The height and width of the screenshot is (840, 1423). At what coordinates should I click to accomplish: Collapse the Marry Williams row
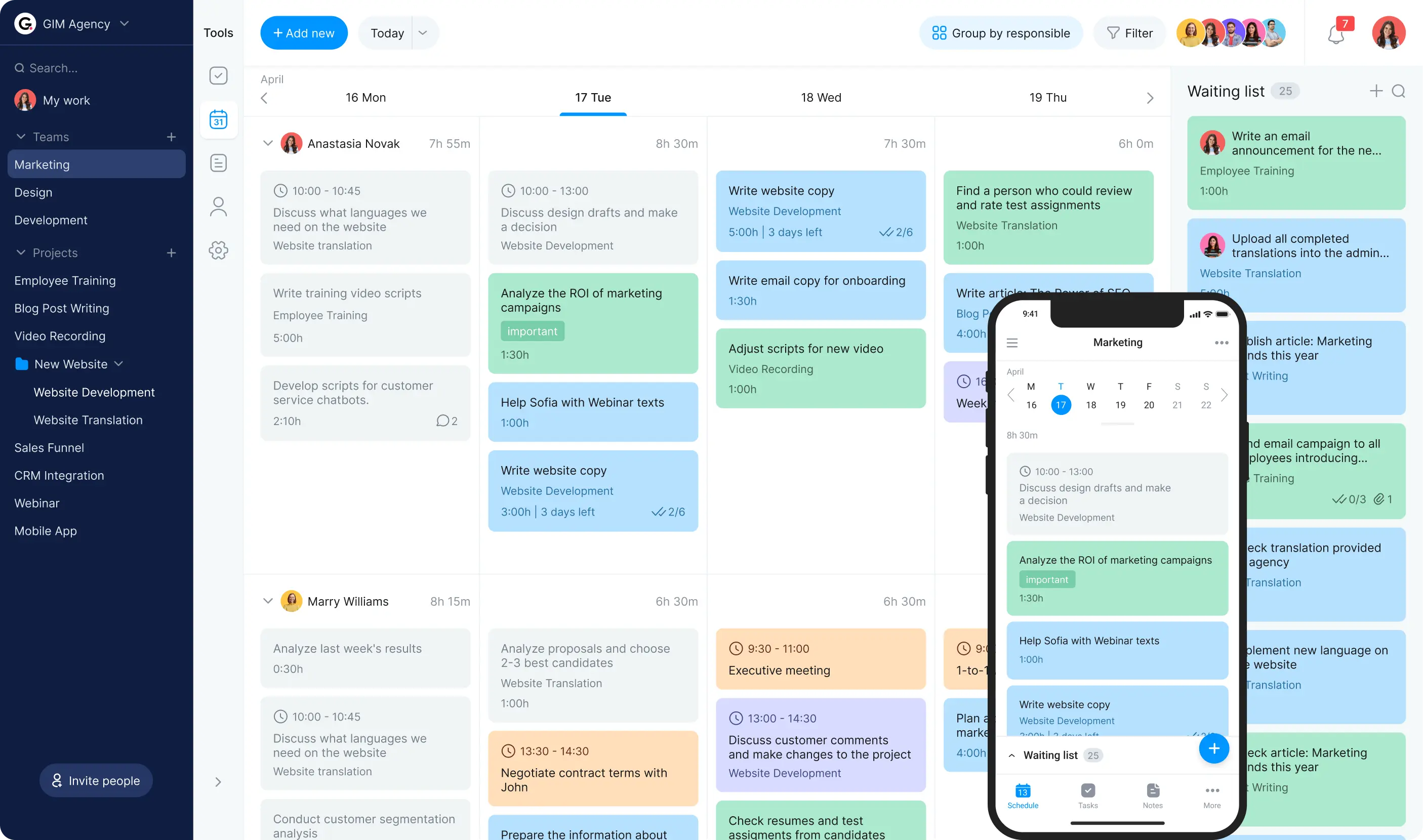(x=266, y=601)
